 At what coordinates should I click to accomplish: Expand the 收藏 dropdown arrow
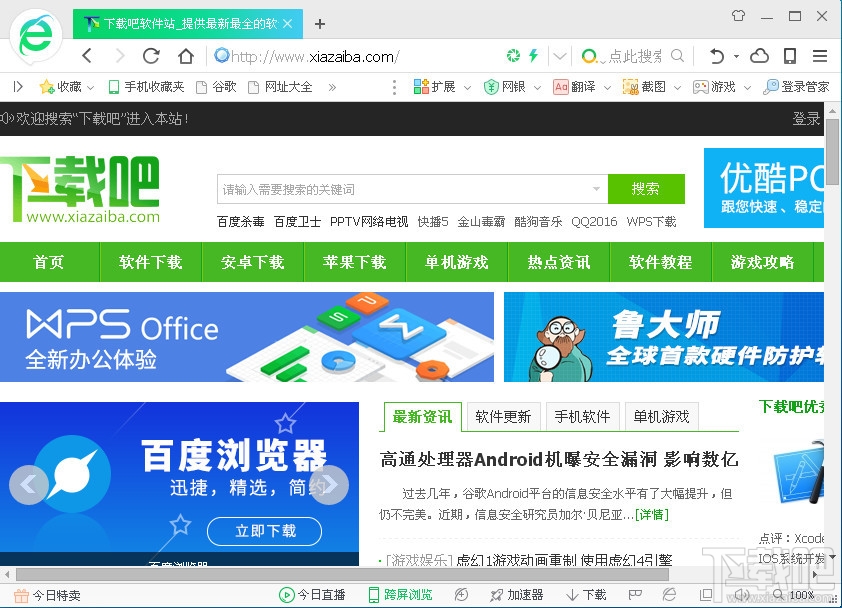click(x=90, y=87)
